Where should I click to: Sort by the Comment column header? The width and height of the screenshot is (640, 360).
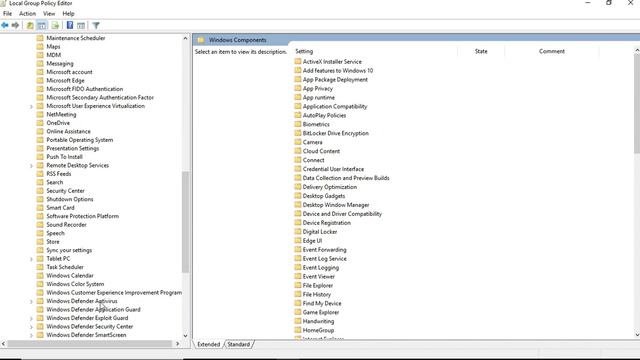[x=552, y=51]
